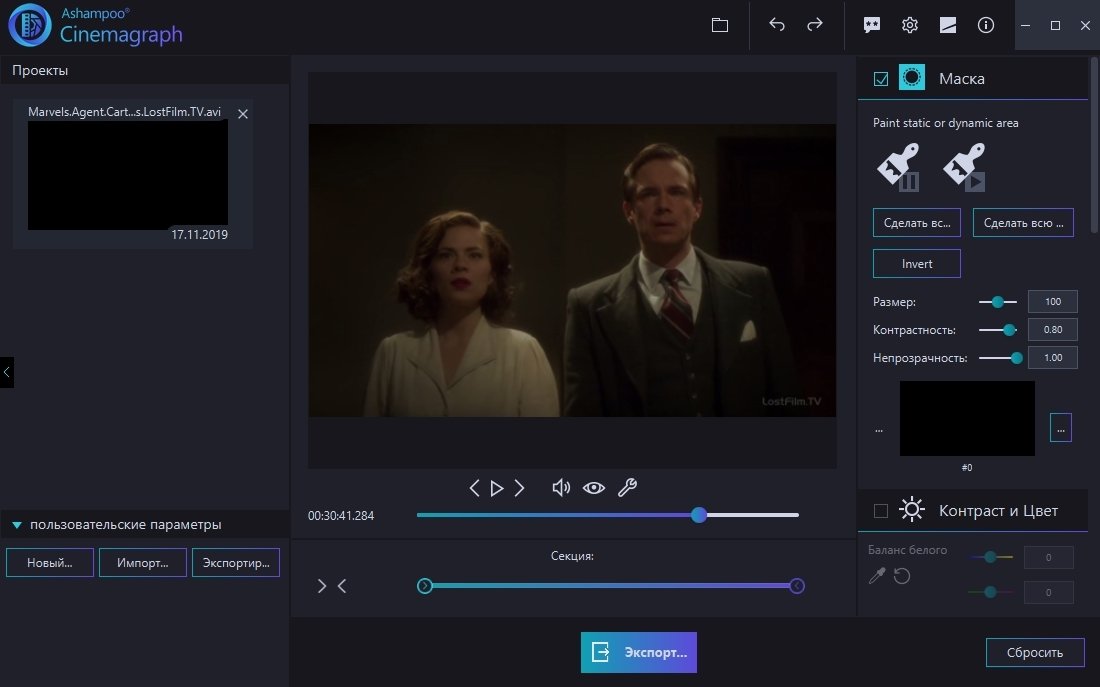This screenshot has height=687, width=1100.
Task: Step to the previous frame
Action: point(474,488)
